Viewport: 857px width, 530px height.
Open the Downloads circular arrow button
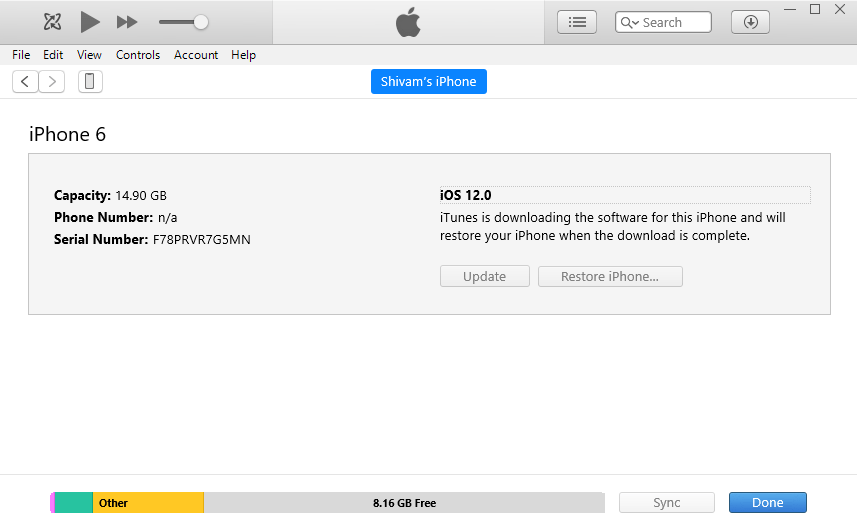coord(750,22)
